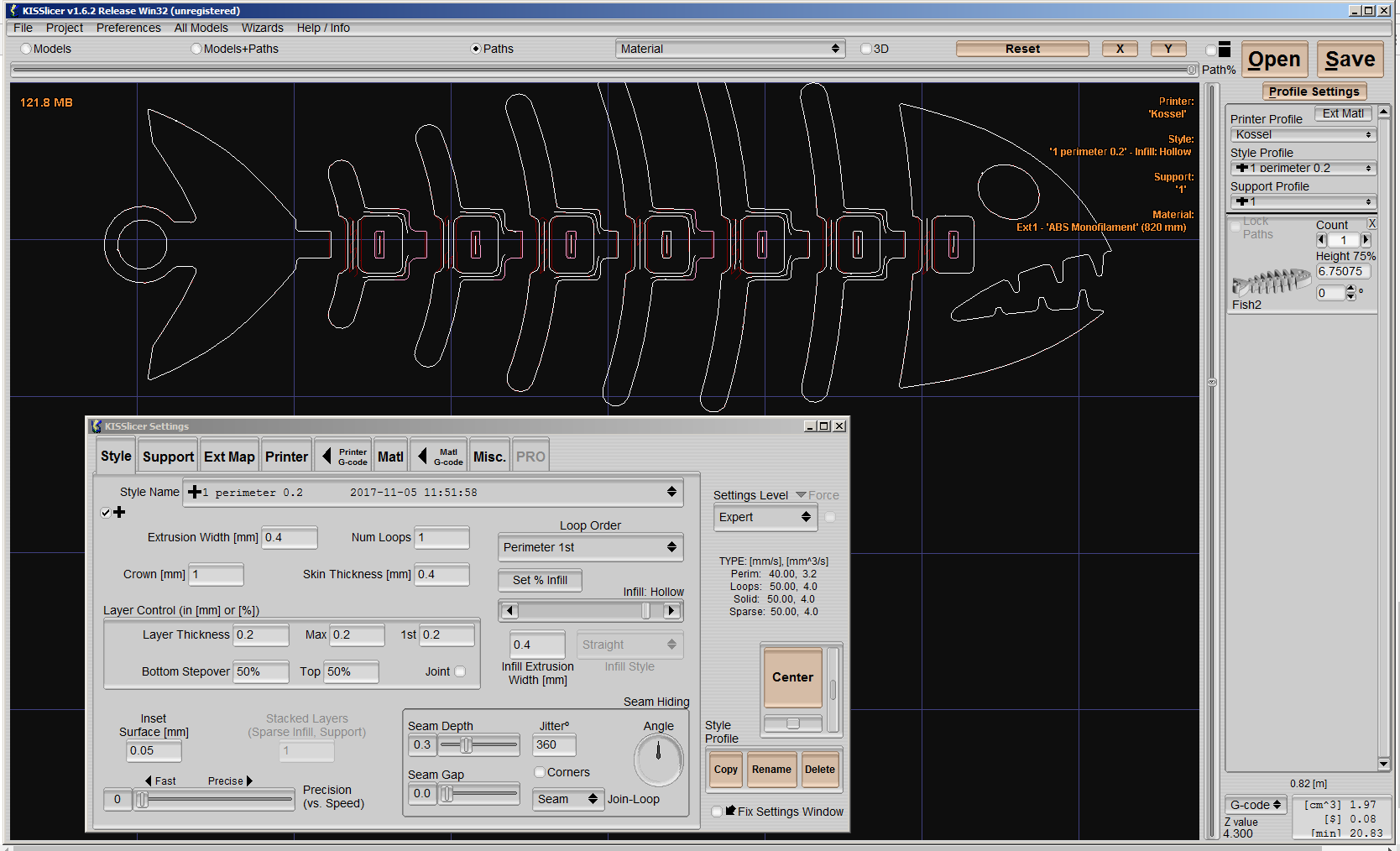Click the Set % Infill button
The width and height of the screenshot is (1400, 851).
click(540, 580)
